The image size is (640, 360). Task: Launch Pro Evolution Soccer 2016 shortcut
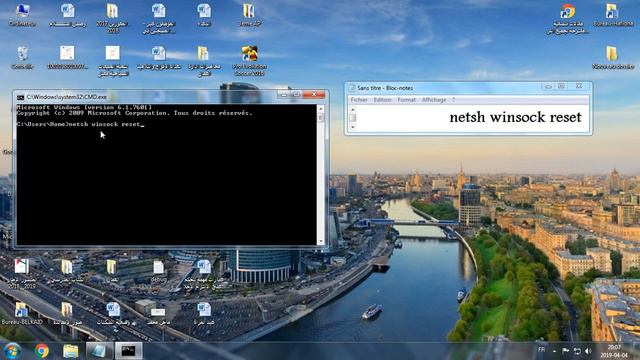(x=249, y=60)
